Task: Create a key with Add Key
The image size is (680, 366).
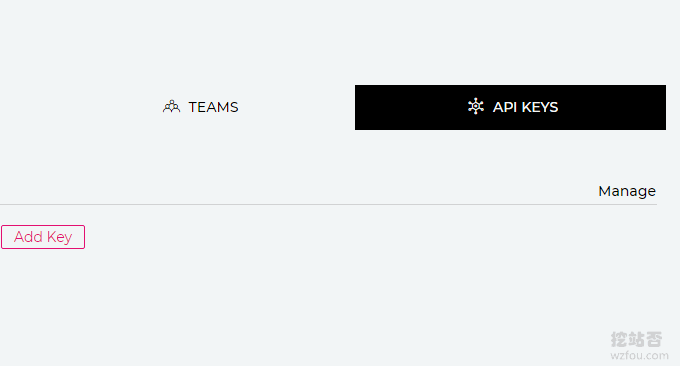Action: click(x=43, y=237)
